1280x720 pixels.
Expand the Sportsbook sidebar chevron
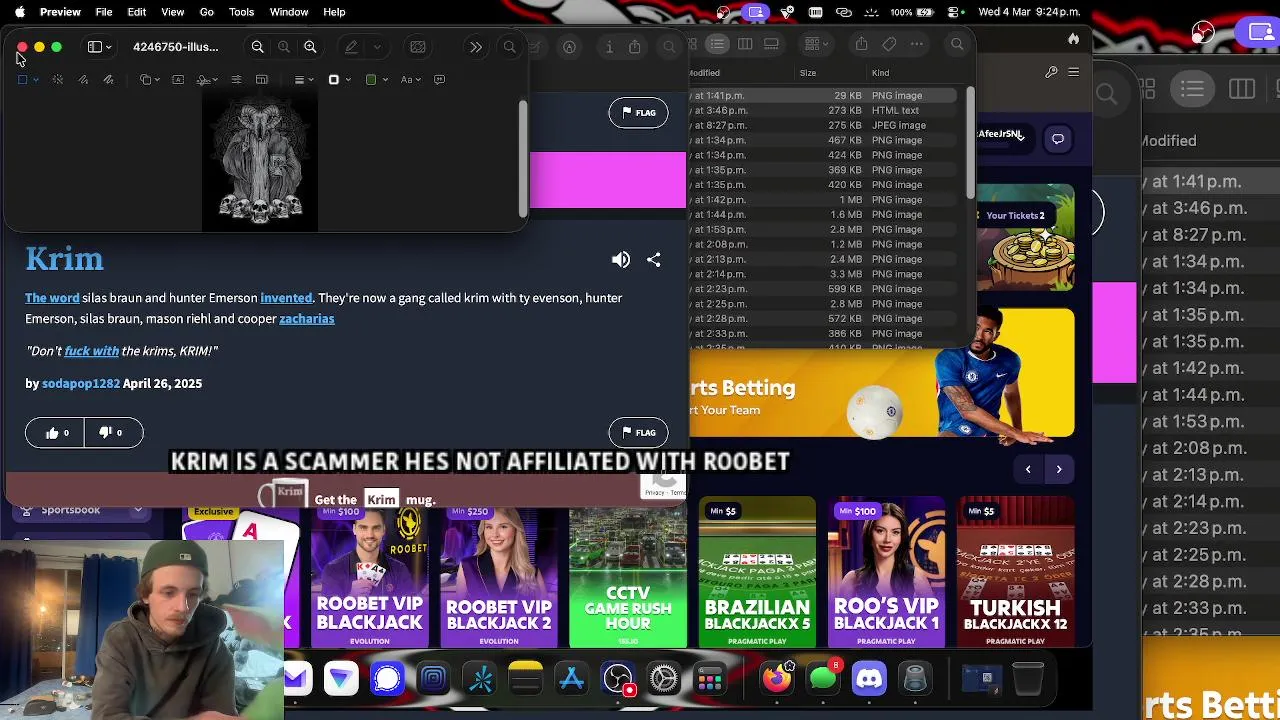click(x=138, y=510)
